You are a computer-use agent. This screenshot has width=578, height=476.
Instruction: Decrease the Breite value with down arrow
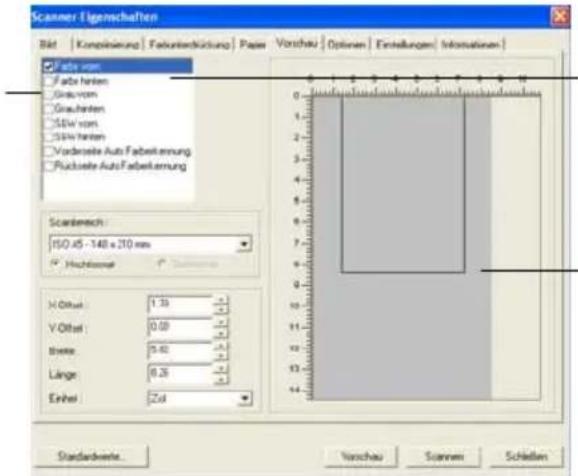click(x=221, y=355)
